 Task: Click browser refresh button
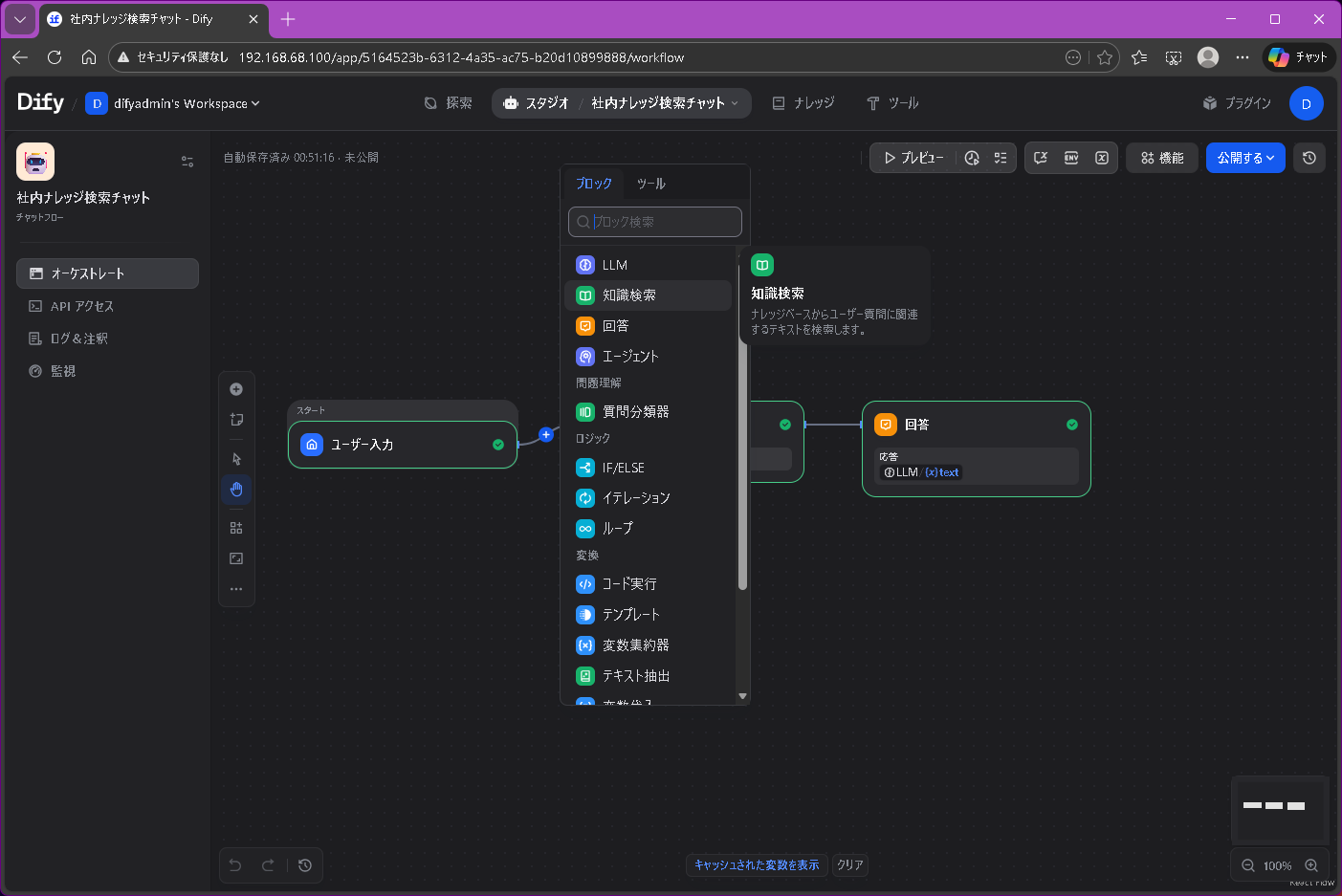tap(55, 57)
